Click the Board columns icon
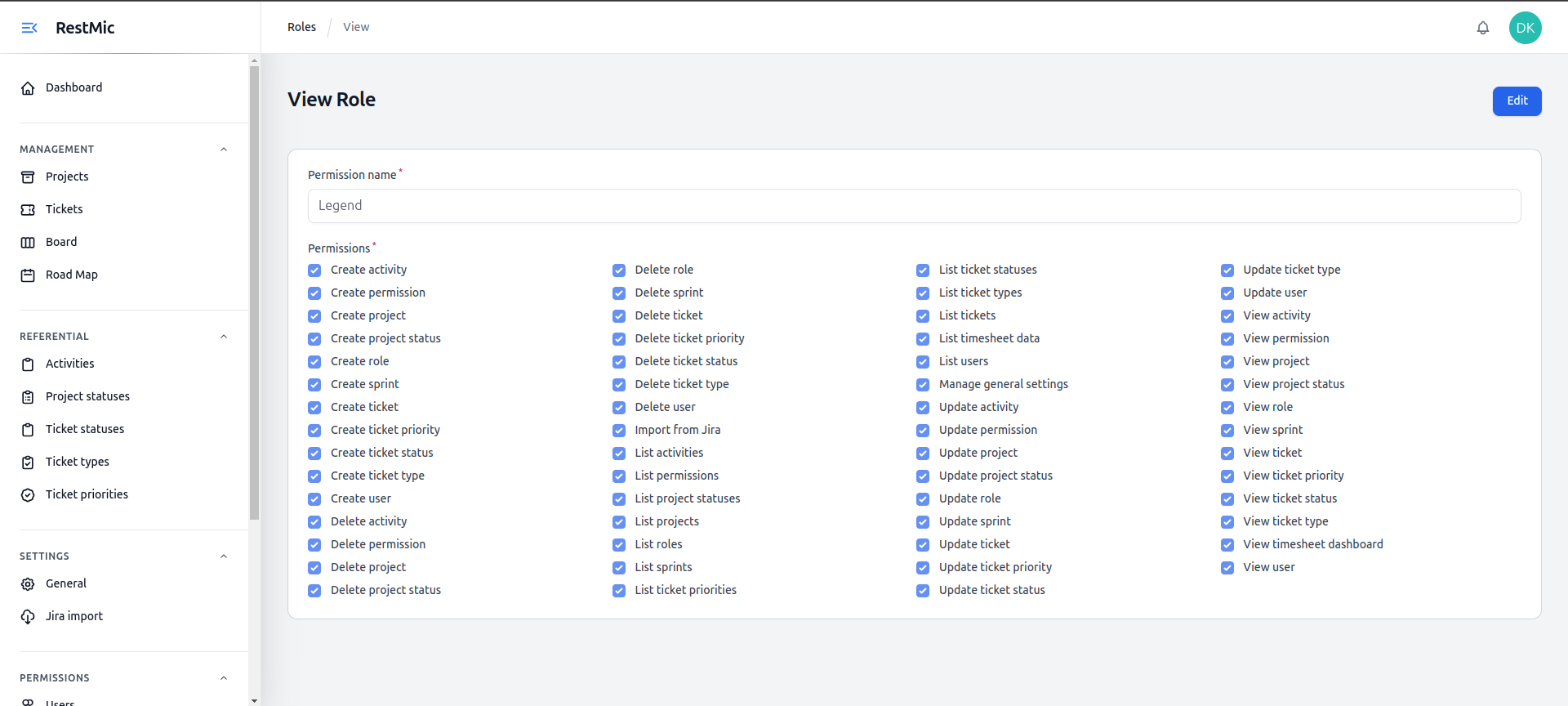 click(x=28, y=243)
